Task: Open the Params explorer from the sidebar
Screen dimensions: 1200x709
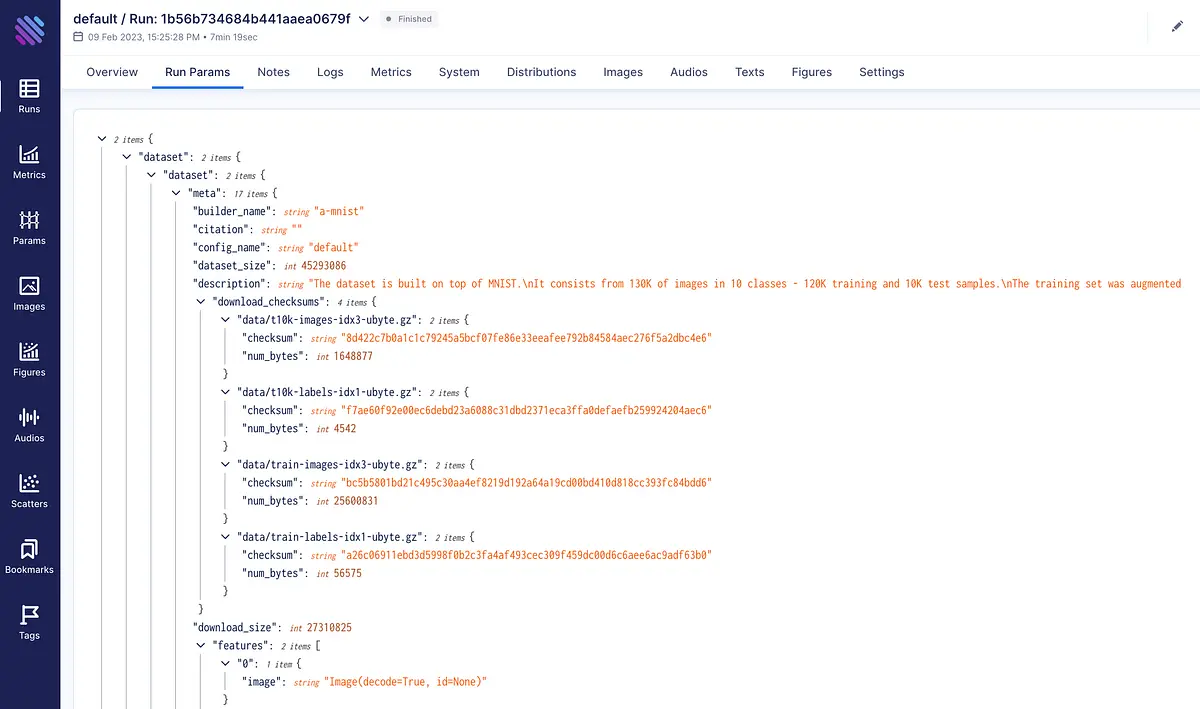Action: [x=29, y=227]
